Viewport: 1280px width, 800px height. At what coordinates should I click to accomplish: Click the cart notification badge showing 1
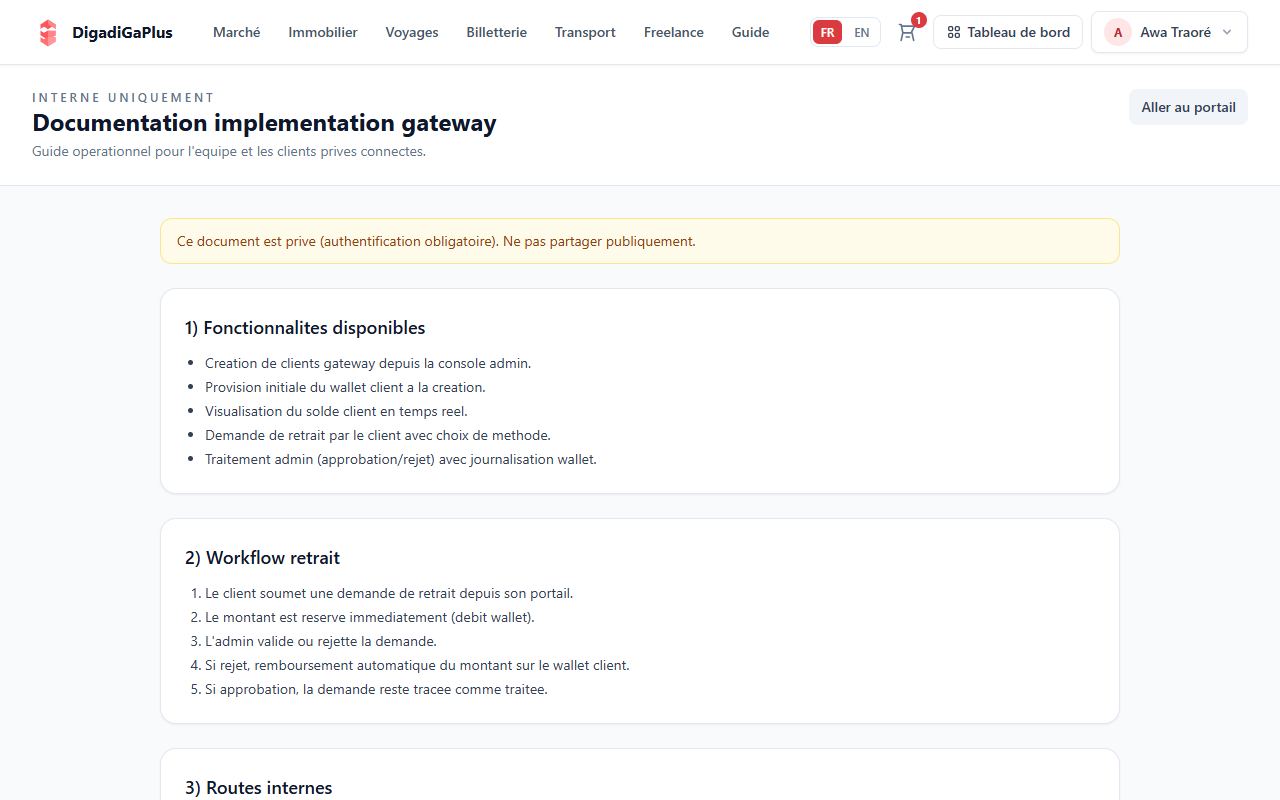click(x=919, y=20)
